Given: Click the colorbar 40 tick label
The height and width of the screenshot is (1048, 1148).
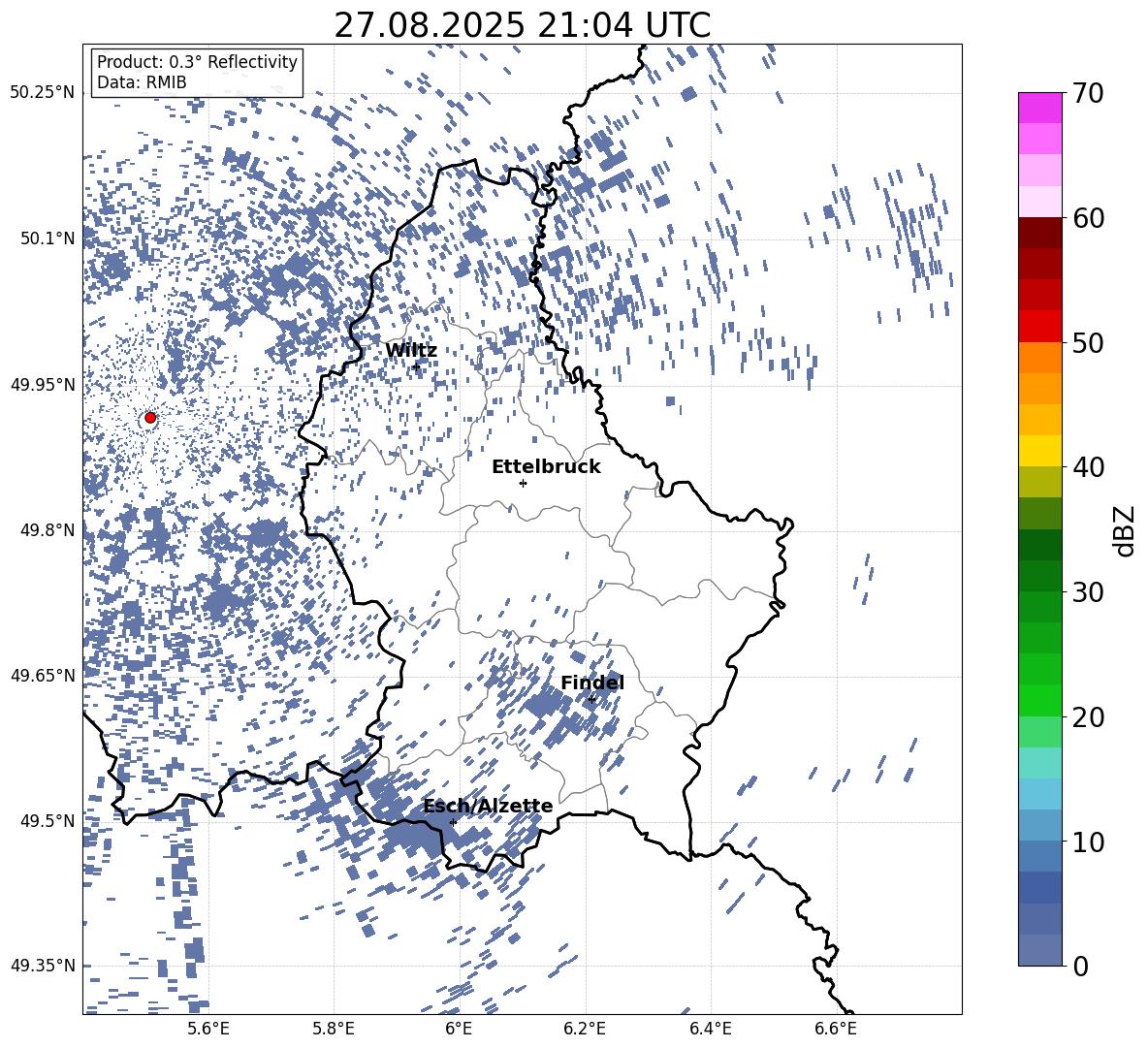Looking at the screenshot, I should (1088, 467).
